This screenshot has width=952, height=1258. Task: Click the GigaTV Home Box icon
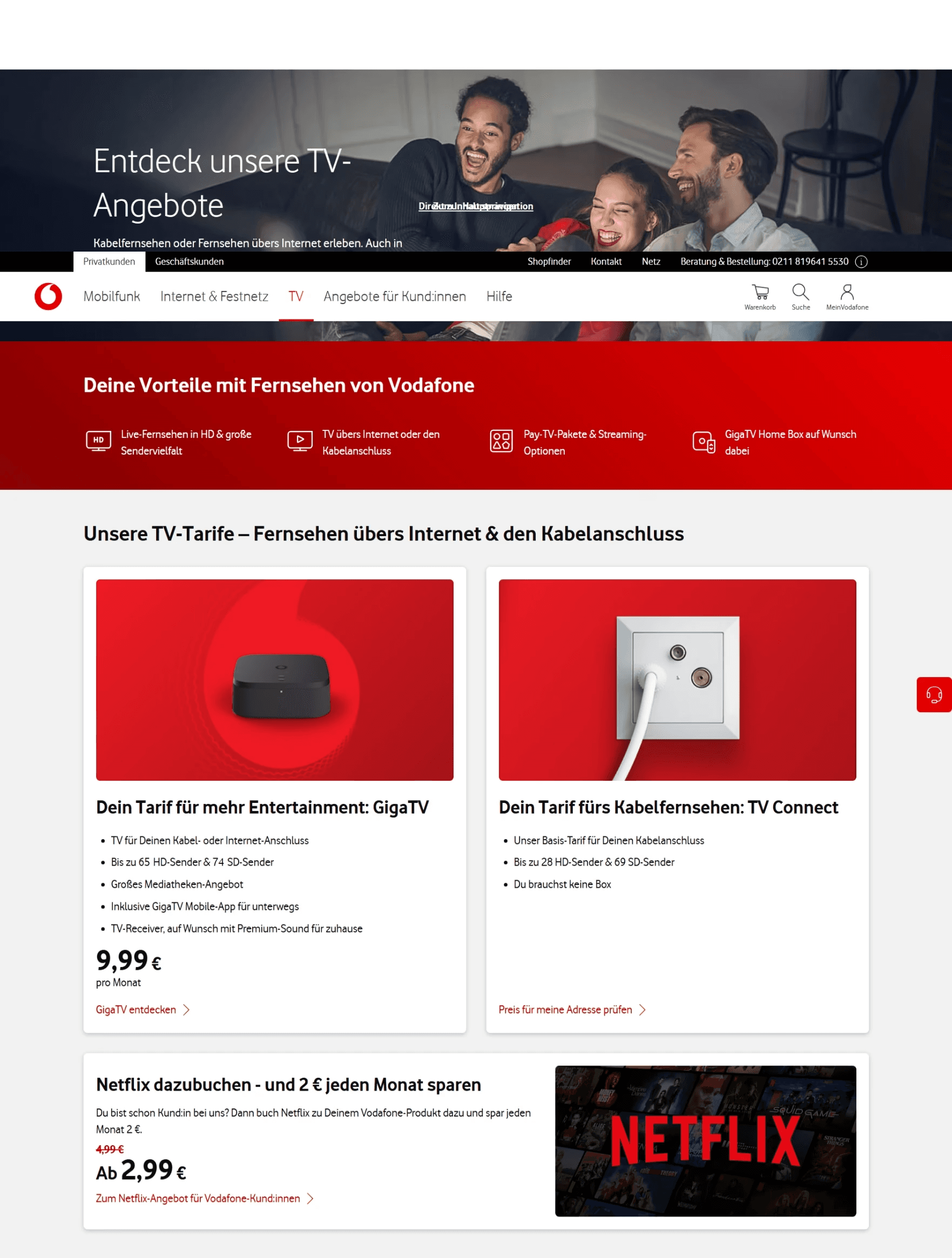pos(704,442)
